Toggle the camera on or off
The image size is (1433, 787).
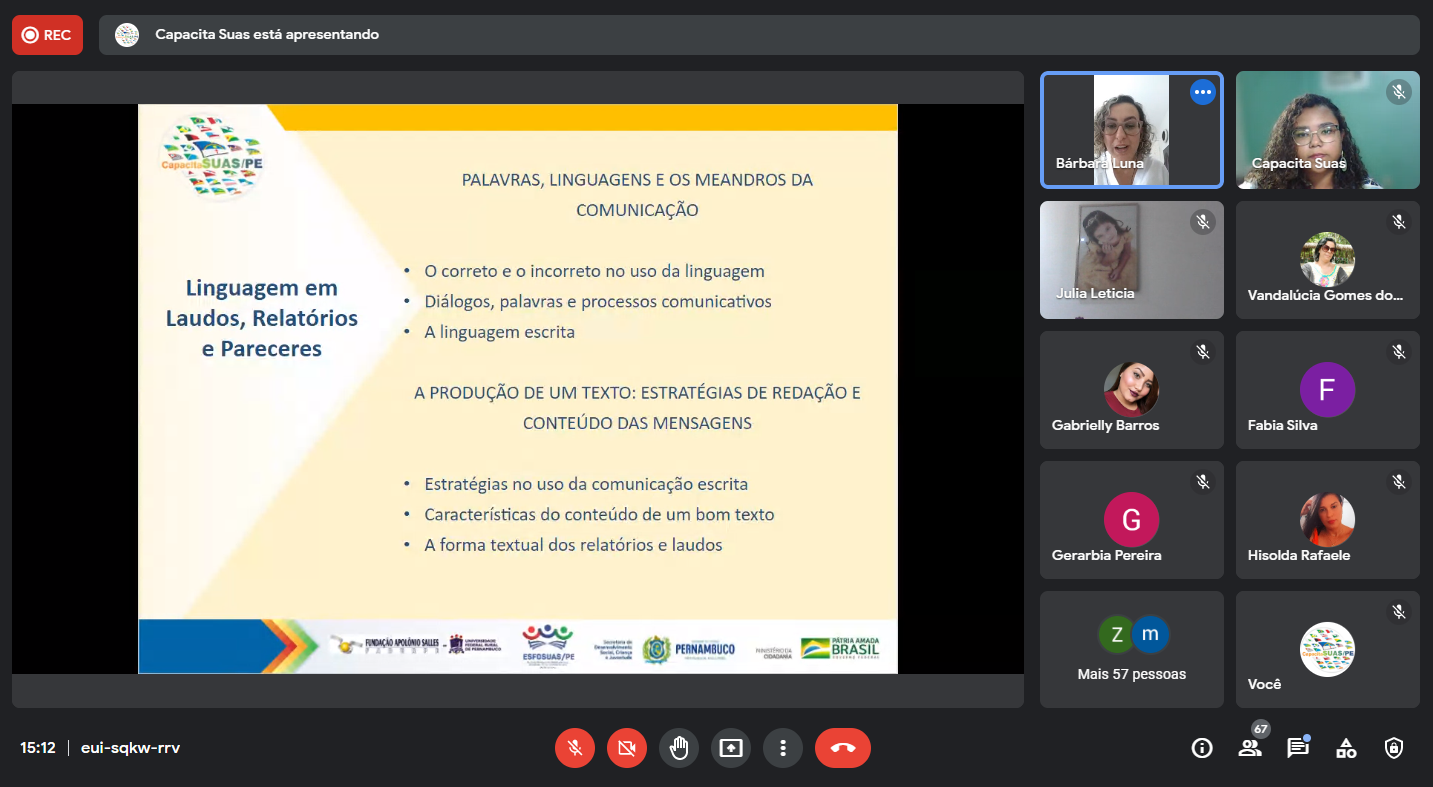pyautogui.click(x=627, y=748)
